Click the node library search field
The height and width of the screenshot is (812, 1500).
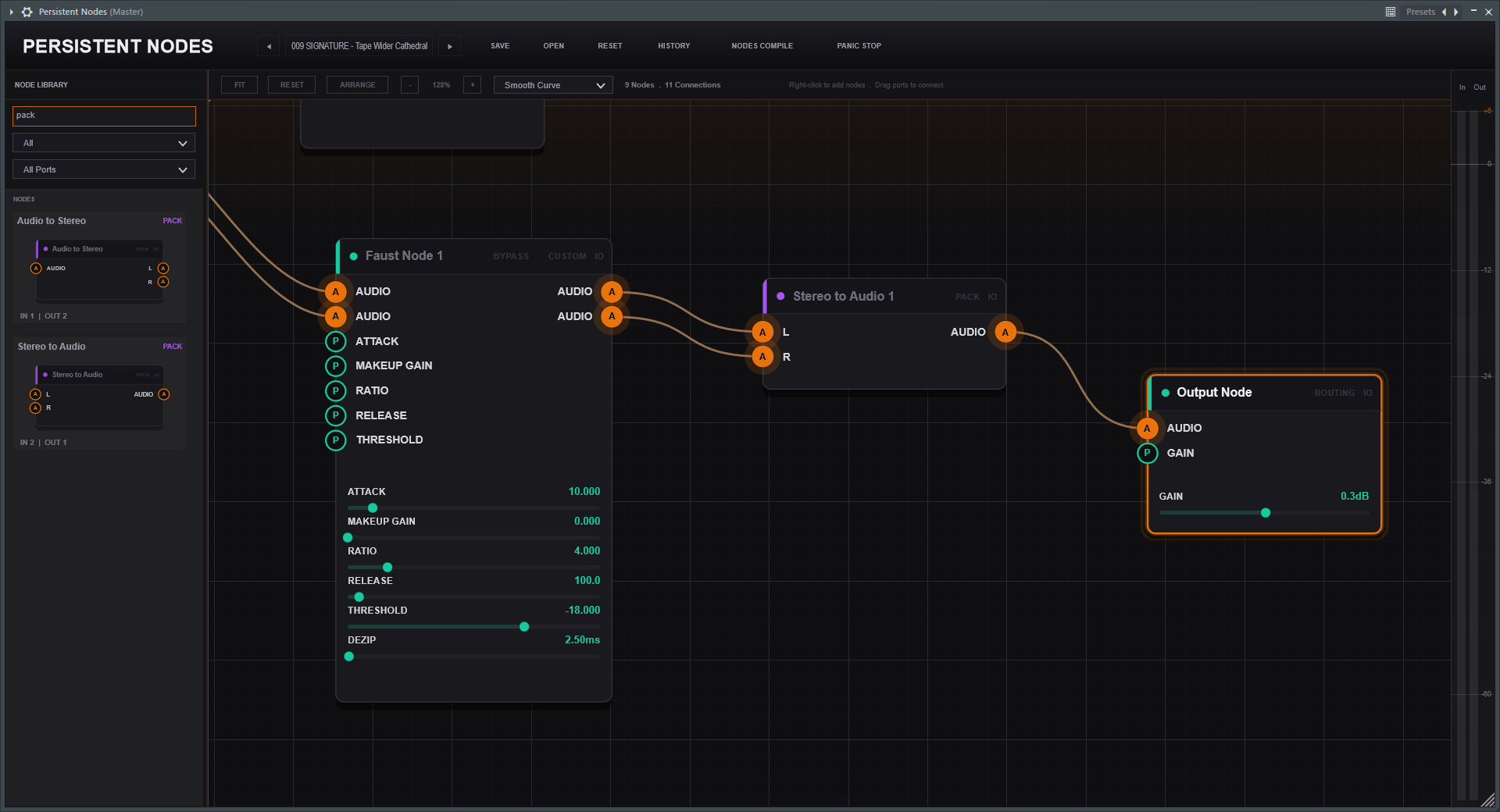tap(104, 116)
